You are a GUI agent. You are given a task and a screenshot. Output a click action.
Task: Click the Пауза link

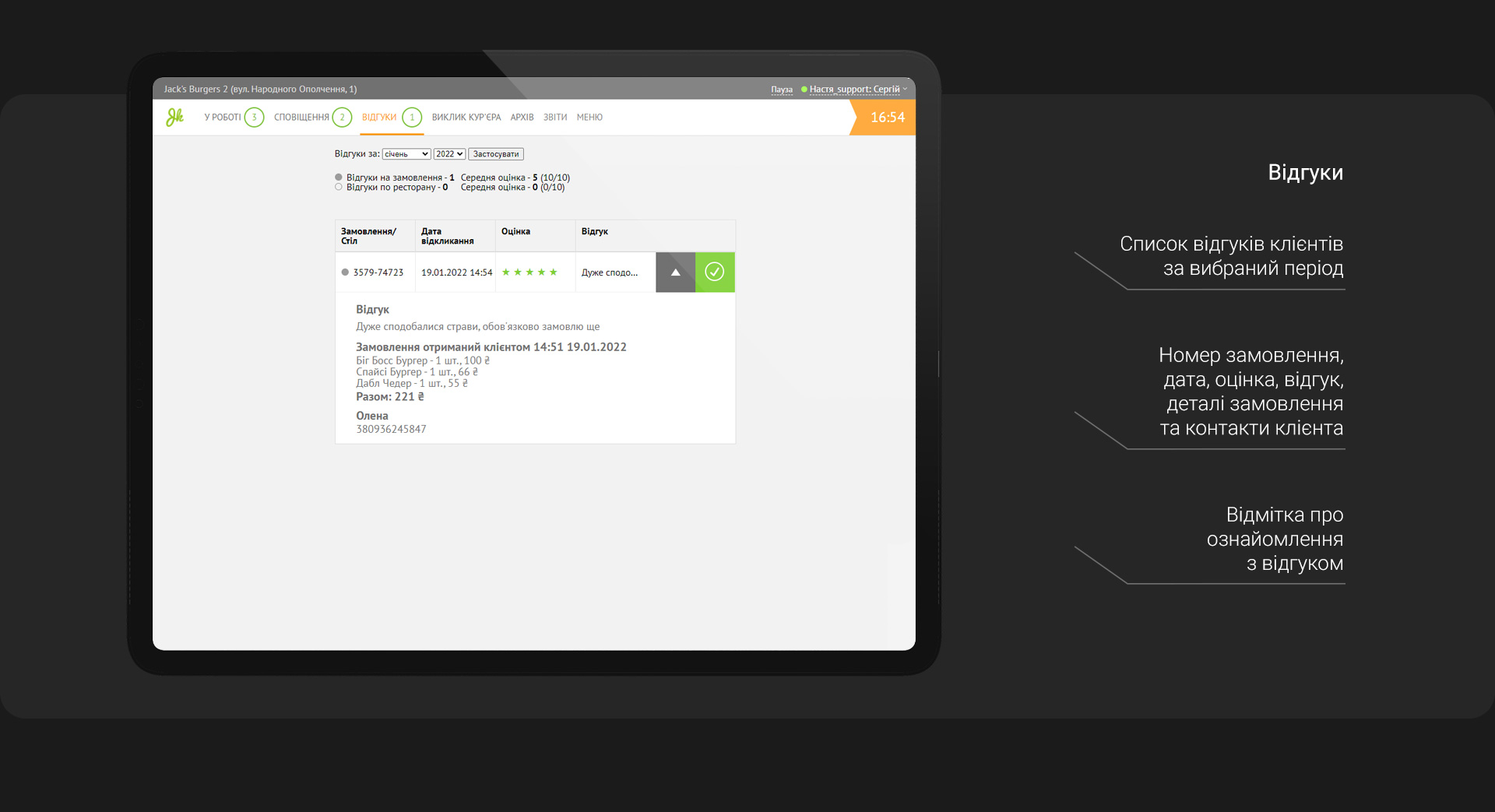pyautogui.click(x=782, y=90)
